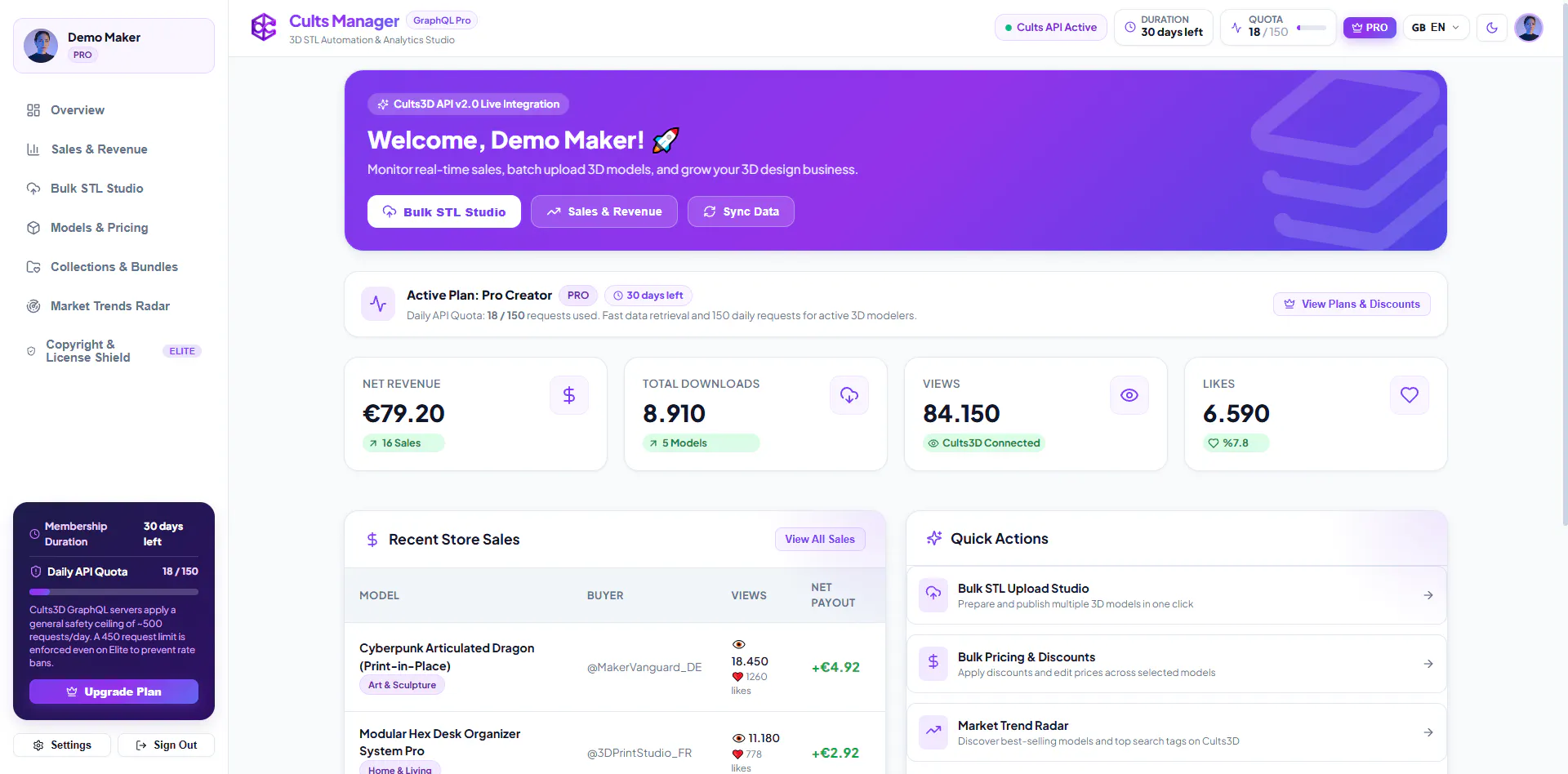Click the Cults3D API v2.0 Live Integration badge

point(468,104)
